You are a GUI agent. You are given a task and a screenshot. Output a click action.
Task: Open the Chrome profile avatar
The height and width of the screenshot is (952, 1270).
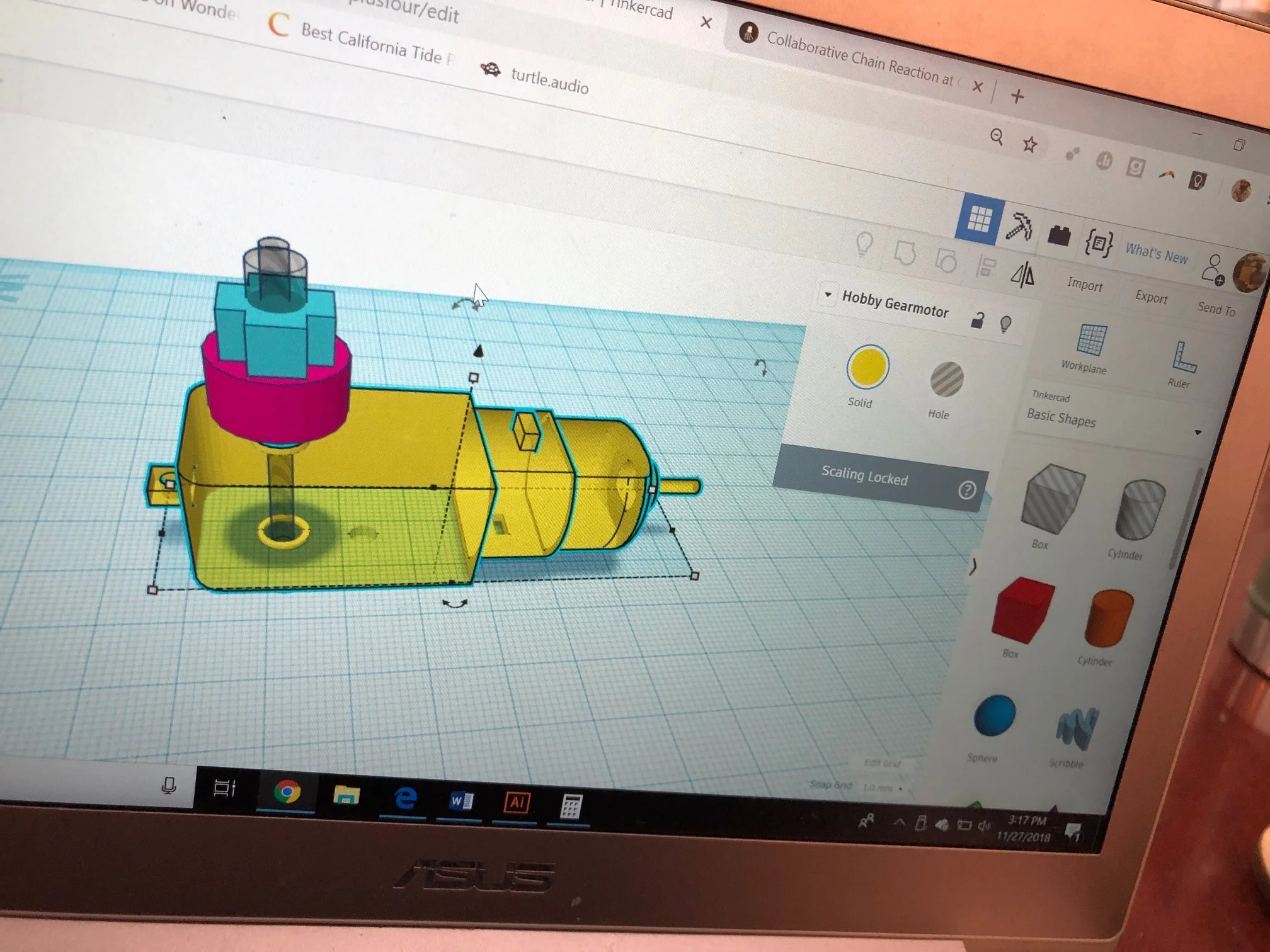(x=1241, y=190)
